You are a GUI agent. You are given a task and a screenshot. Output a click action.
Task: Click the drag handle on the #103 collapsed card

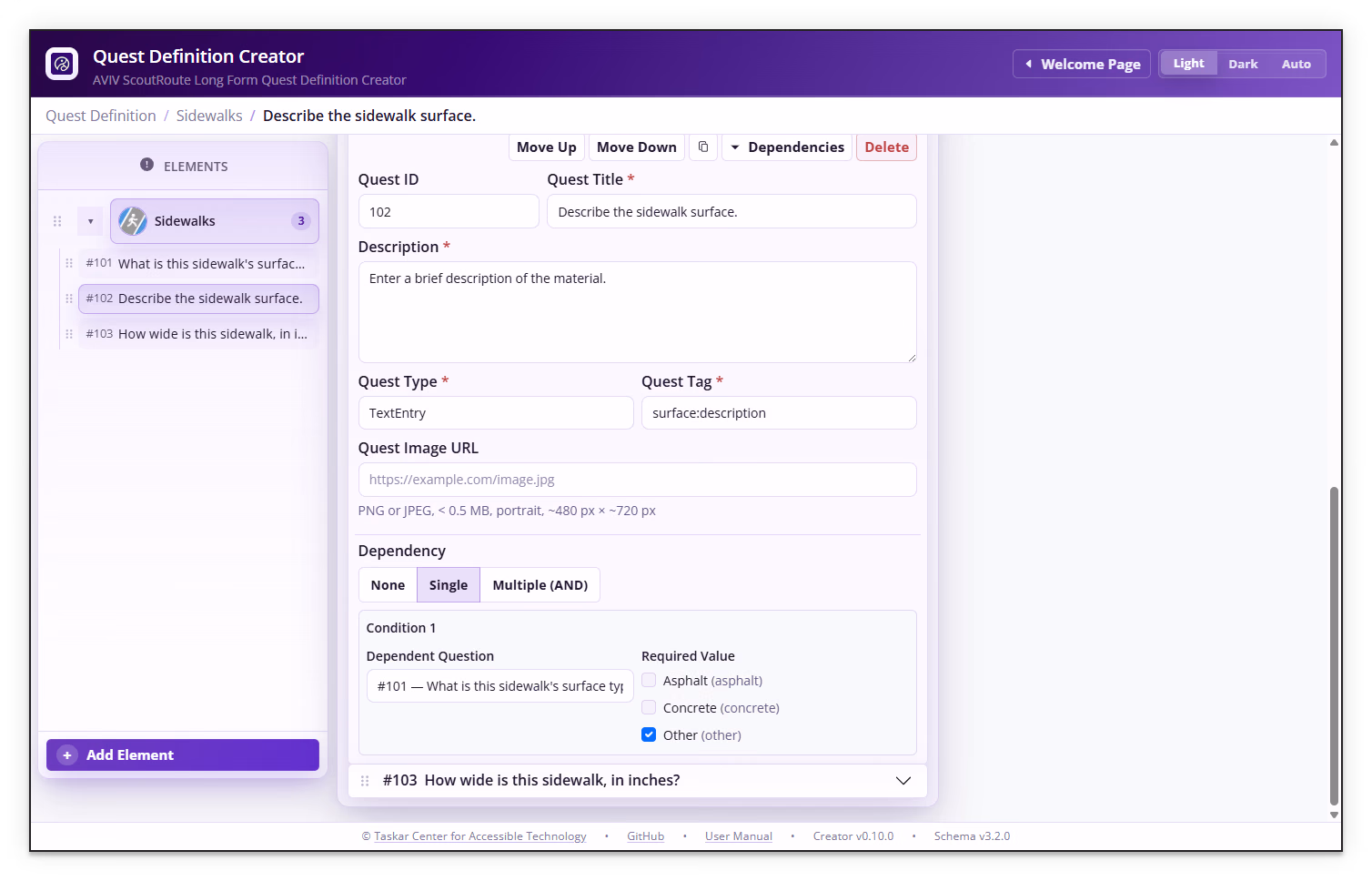[365, 781]
